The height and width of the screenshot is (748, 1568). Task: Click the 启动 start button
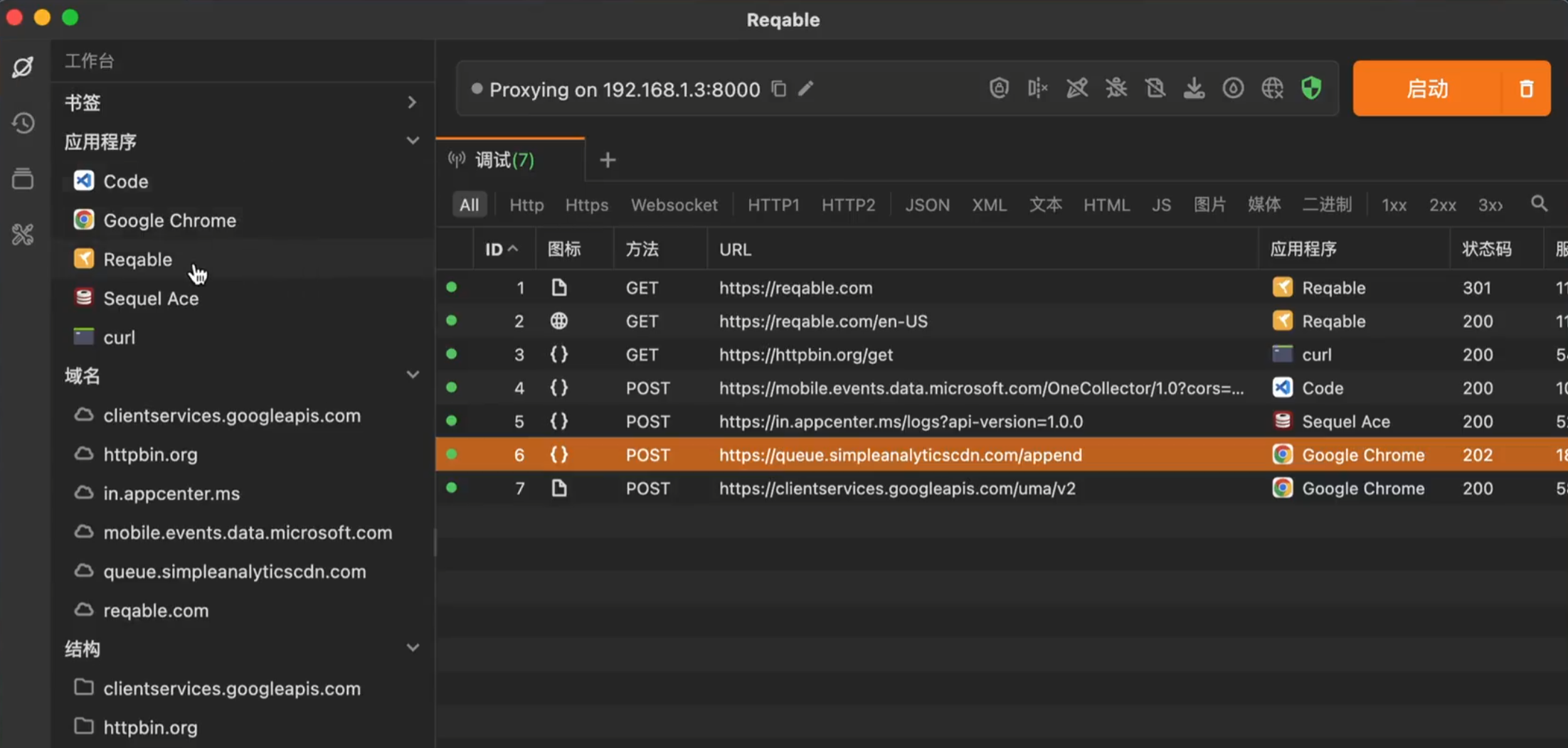tap(1427, 89)
